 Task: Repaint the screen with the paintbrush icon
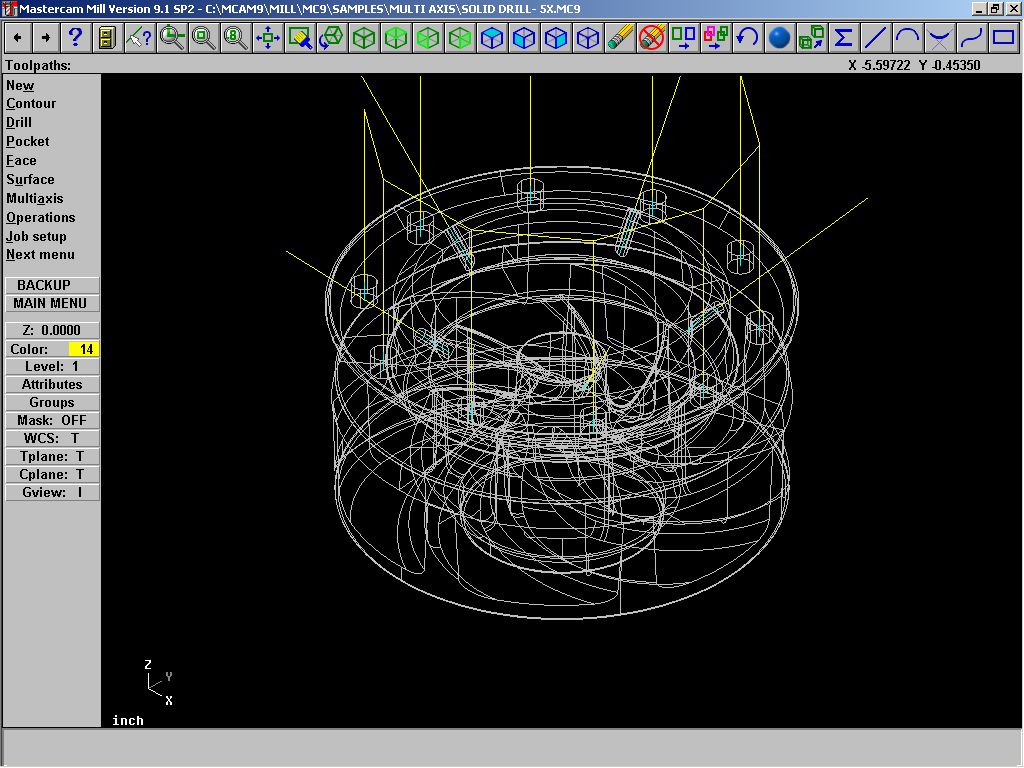[x=300, y=37]
